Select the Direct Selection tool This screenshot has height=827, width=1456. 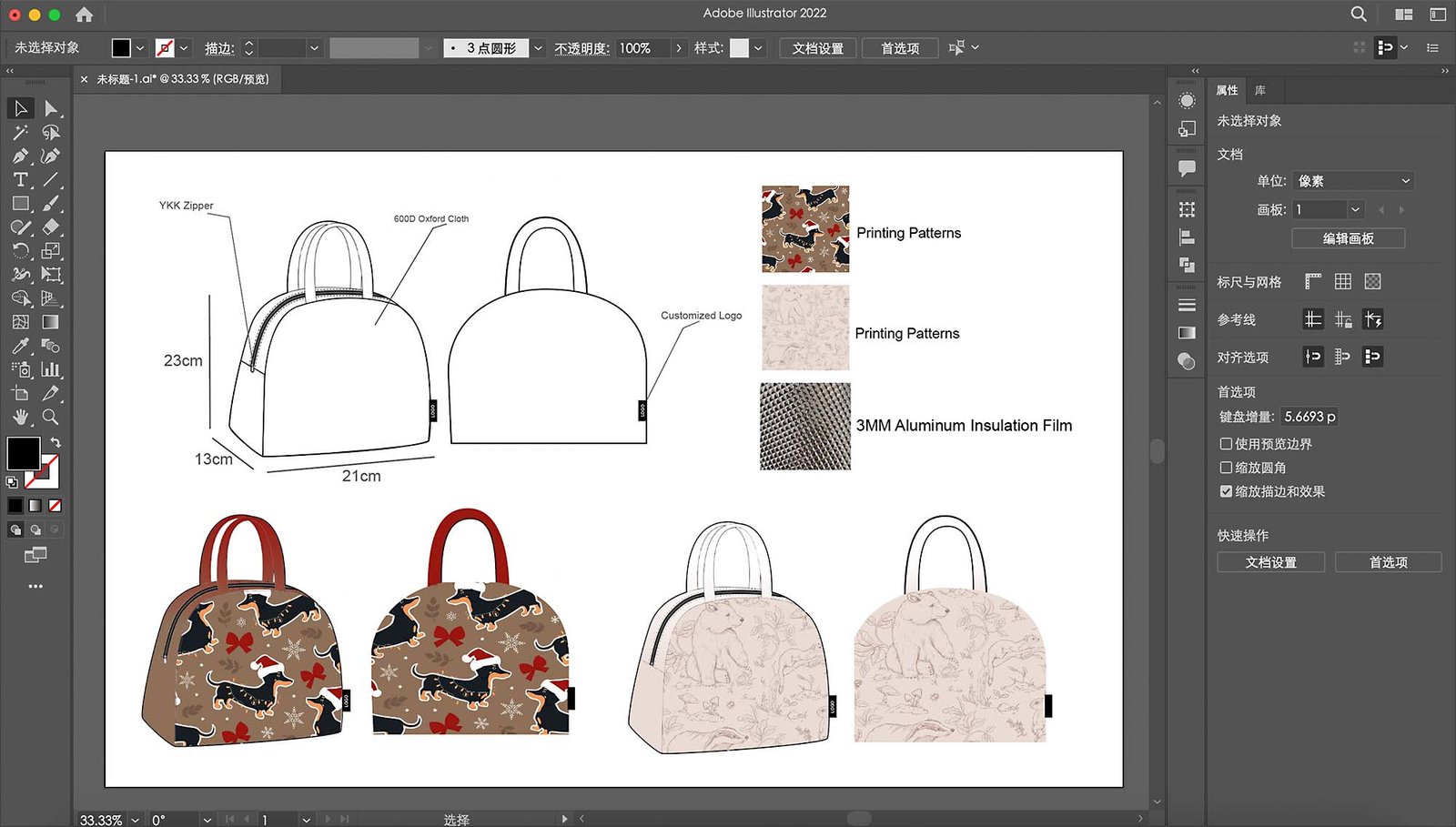51,109
